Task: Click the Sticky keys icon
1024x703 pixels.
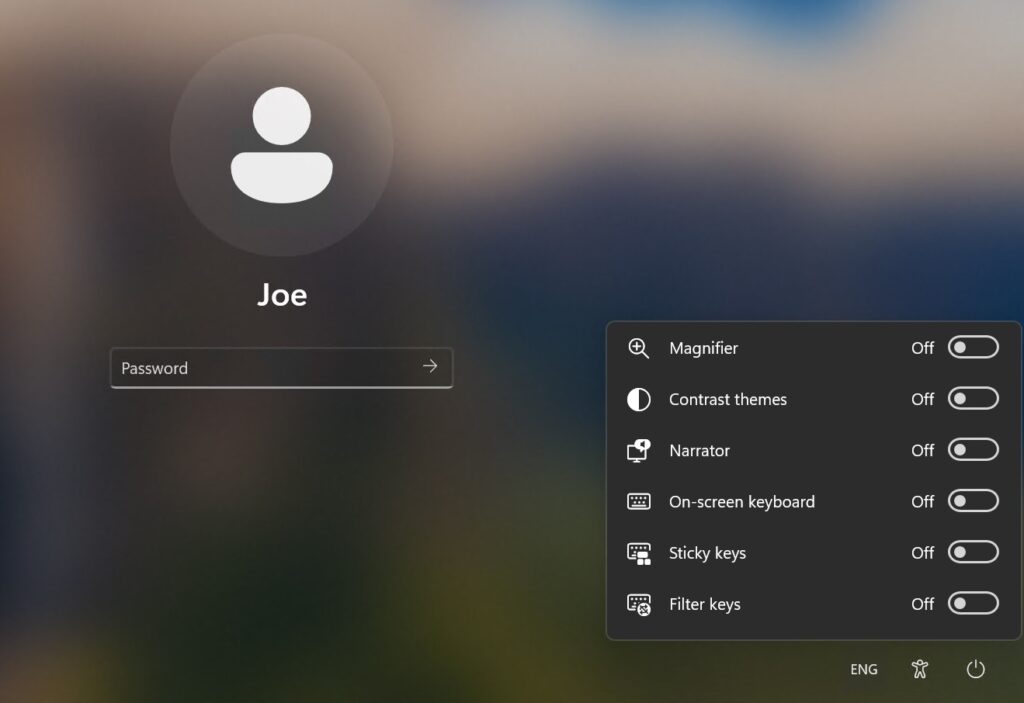Action: tap(638, 553)
